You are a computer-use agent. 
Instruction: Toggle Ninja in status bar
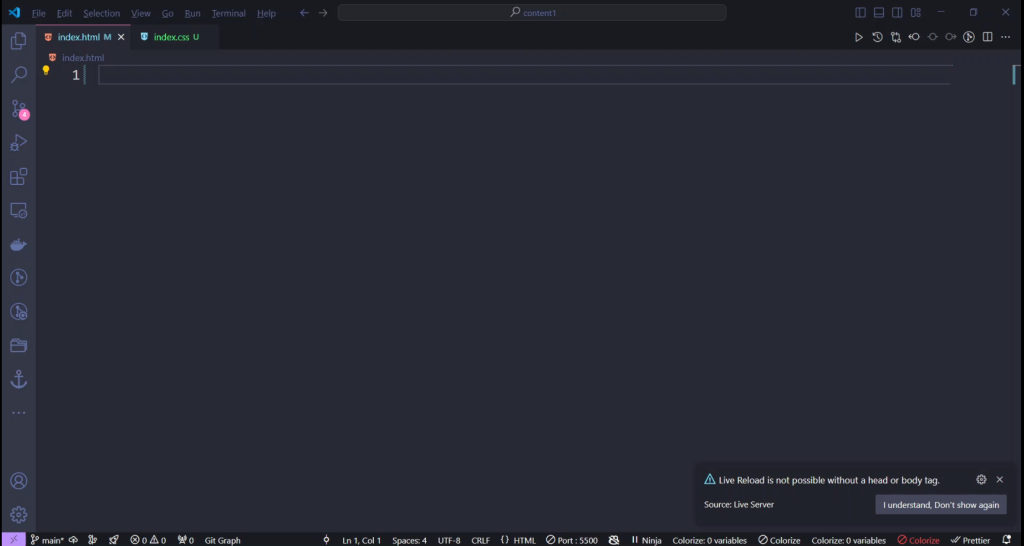tap(646, 540)
